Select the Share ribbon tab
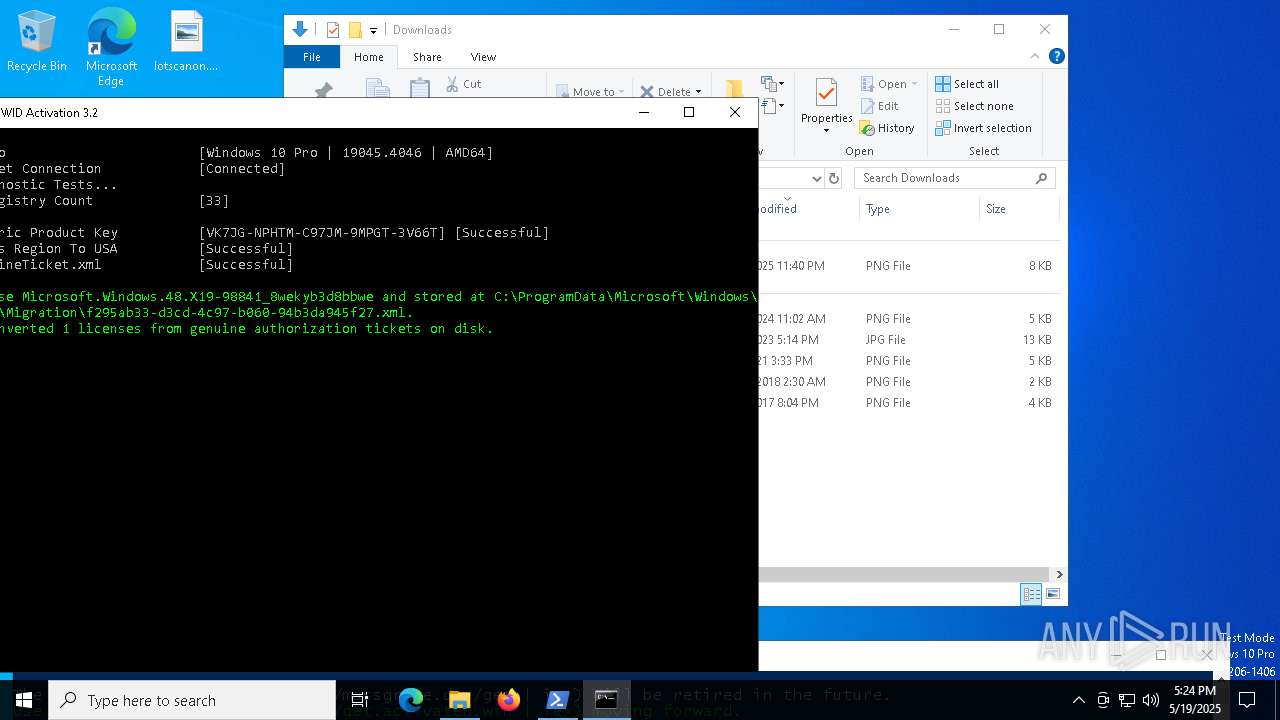The height and width of the screenshot is (720, 1280). [x=427, y=57]
